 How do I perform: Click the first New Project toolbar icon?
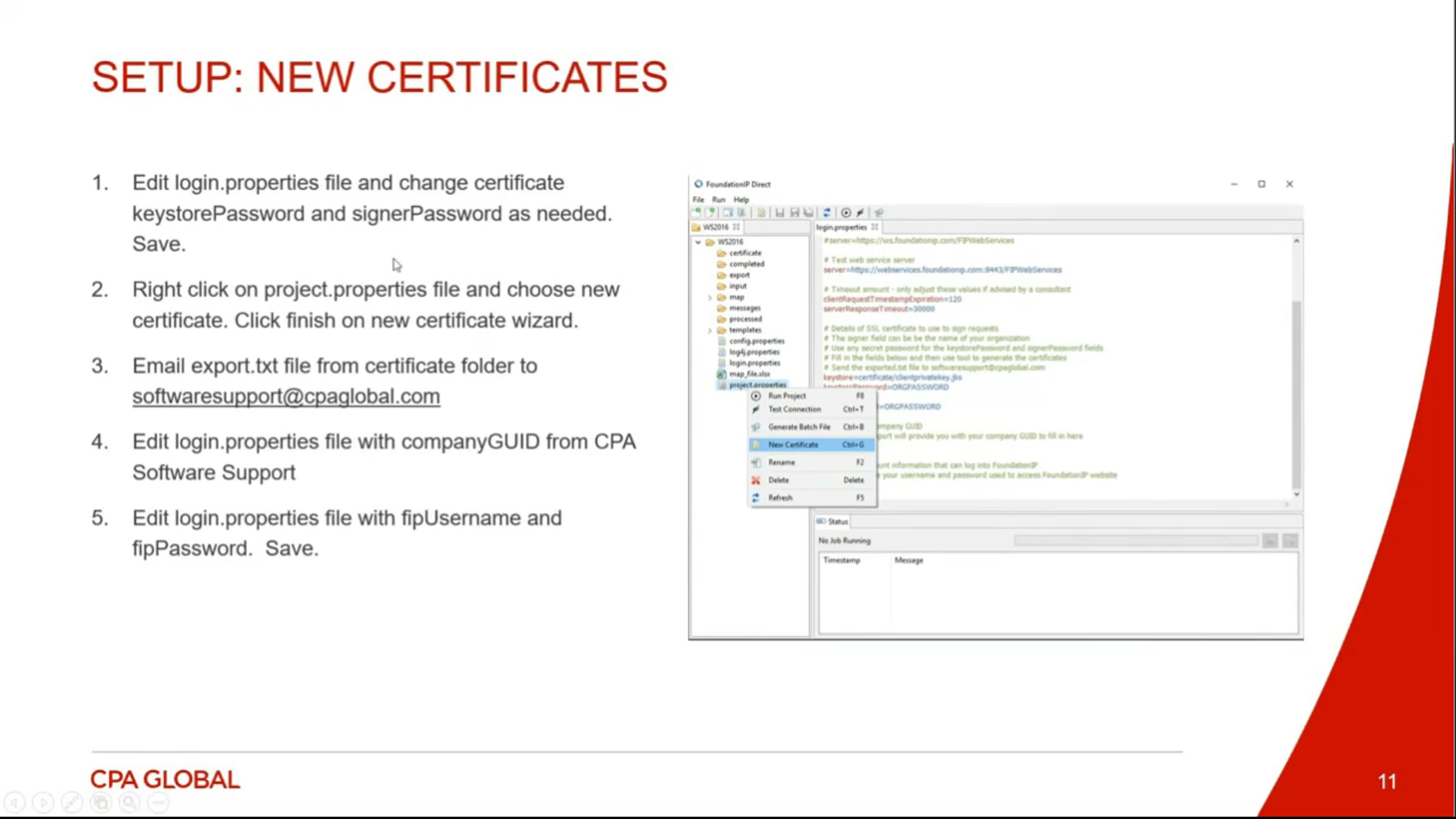pyautogui.click(x=696, y=212)
